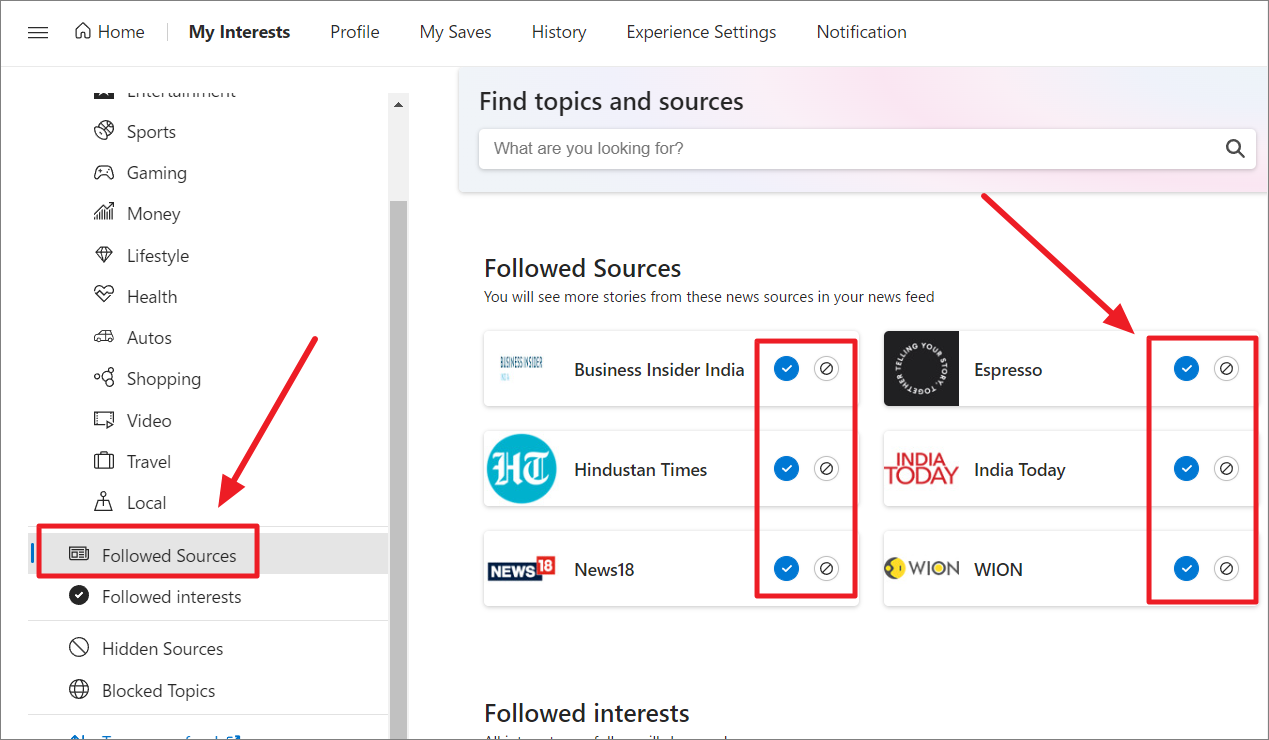Click the Hidden Sources blocked icon
1269x740 pixels.
79,648
